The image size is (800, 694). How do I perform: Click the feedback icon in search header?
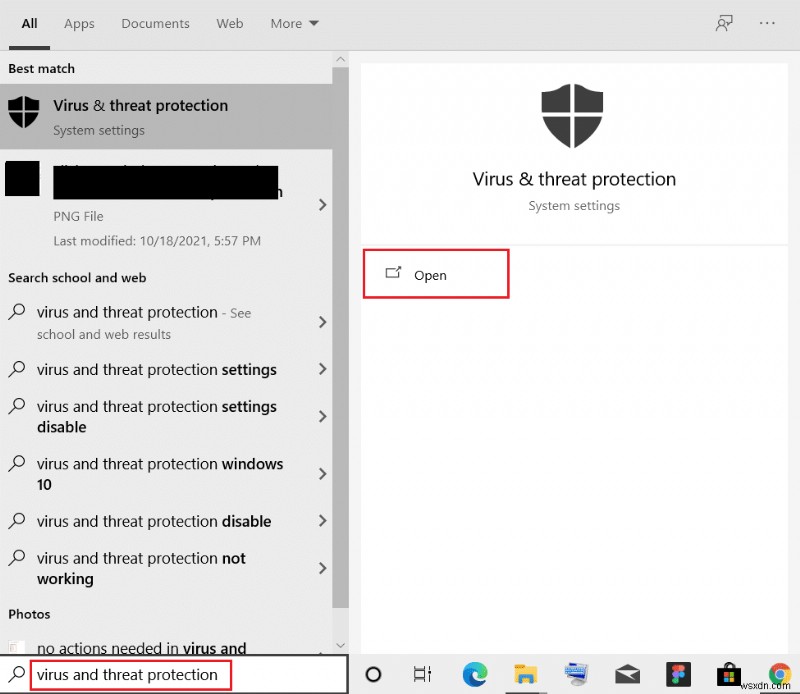tap(724, 23)
